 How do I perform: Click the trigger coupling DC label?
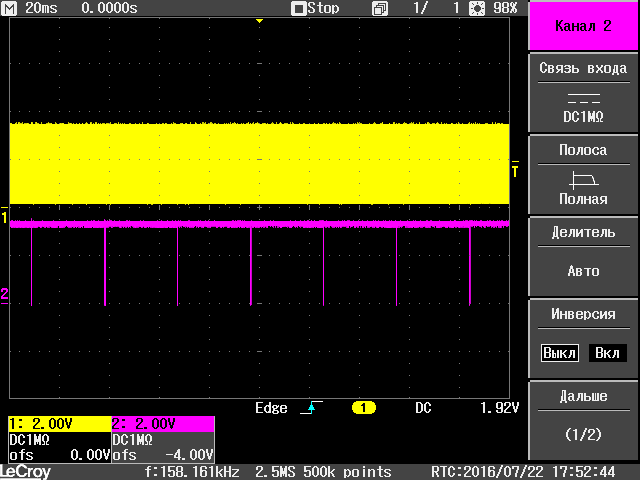[x=423, y=408]
